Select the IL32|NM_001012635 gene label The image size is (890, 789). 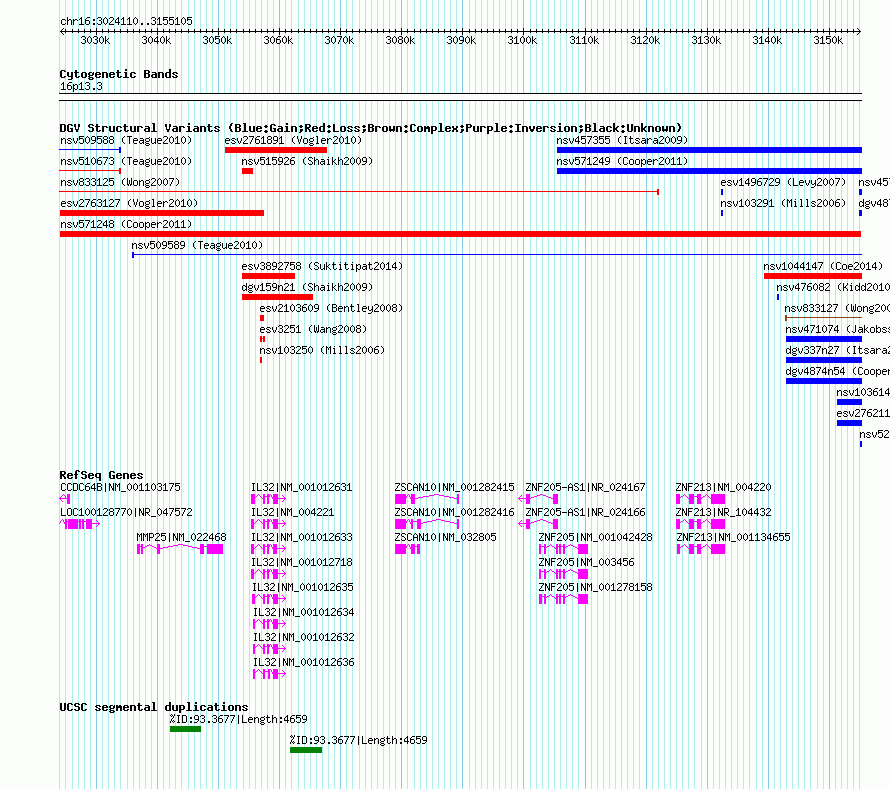click(303, 587)
